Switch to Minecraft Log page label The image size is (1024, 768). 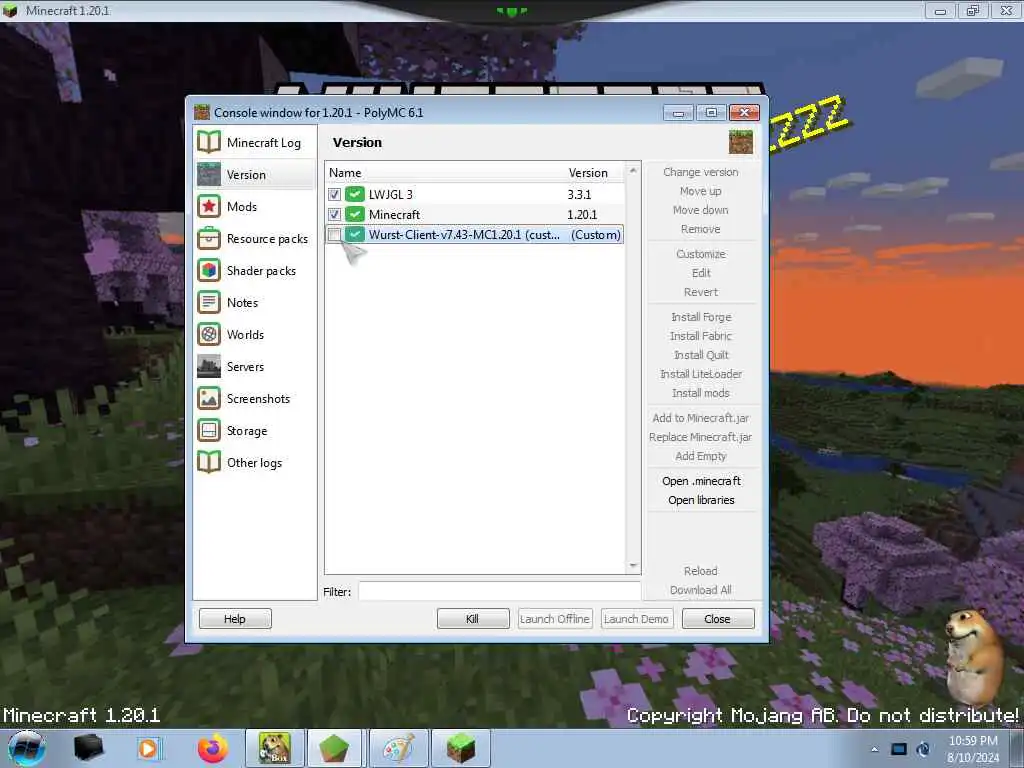coord(264,142)
